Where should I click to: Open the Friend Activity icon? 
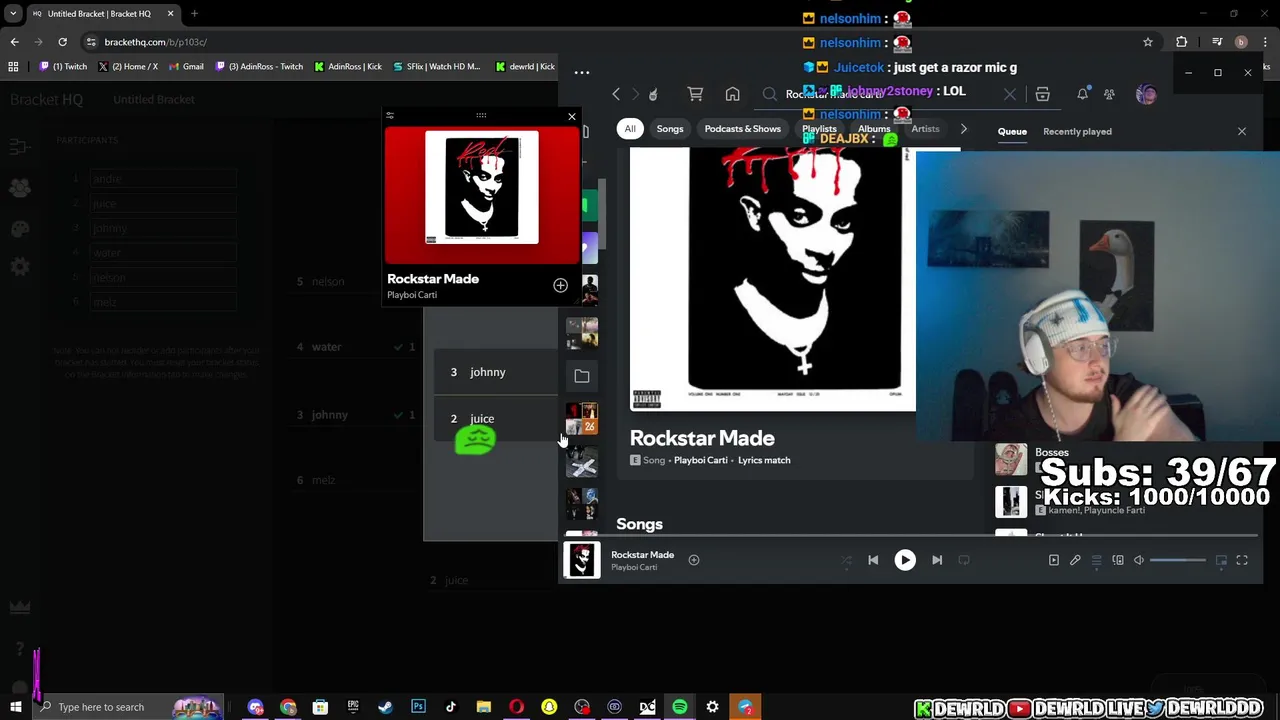pyautogui.click(x=1109, y=94)
